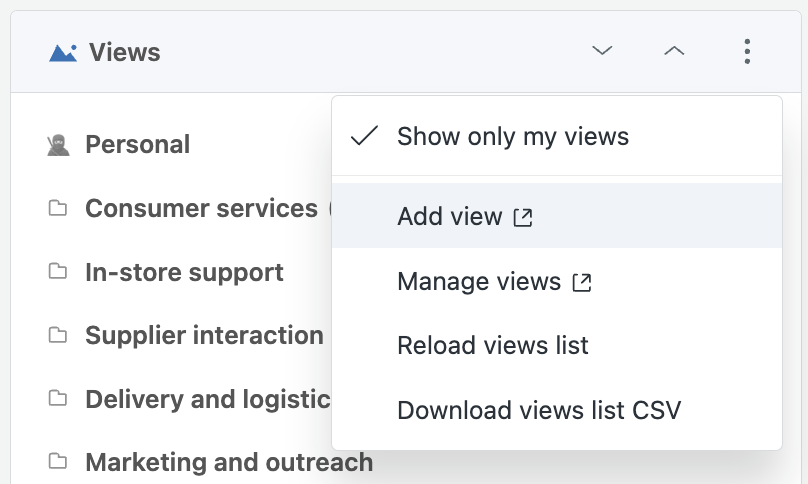Click the checkmark next to Show only my views
Viewport: 808px width, 484px height.
click(x=364, y=136)
